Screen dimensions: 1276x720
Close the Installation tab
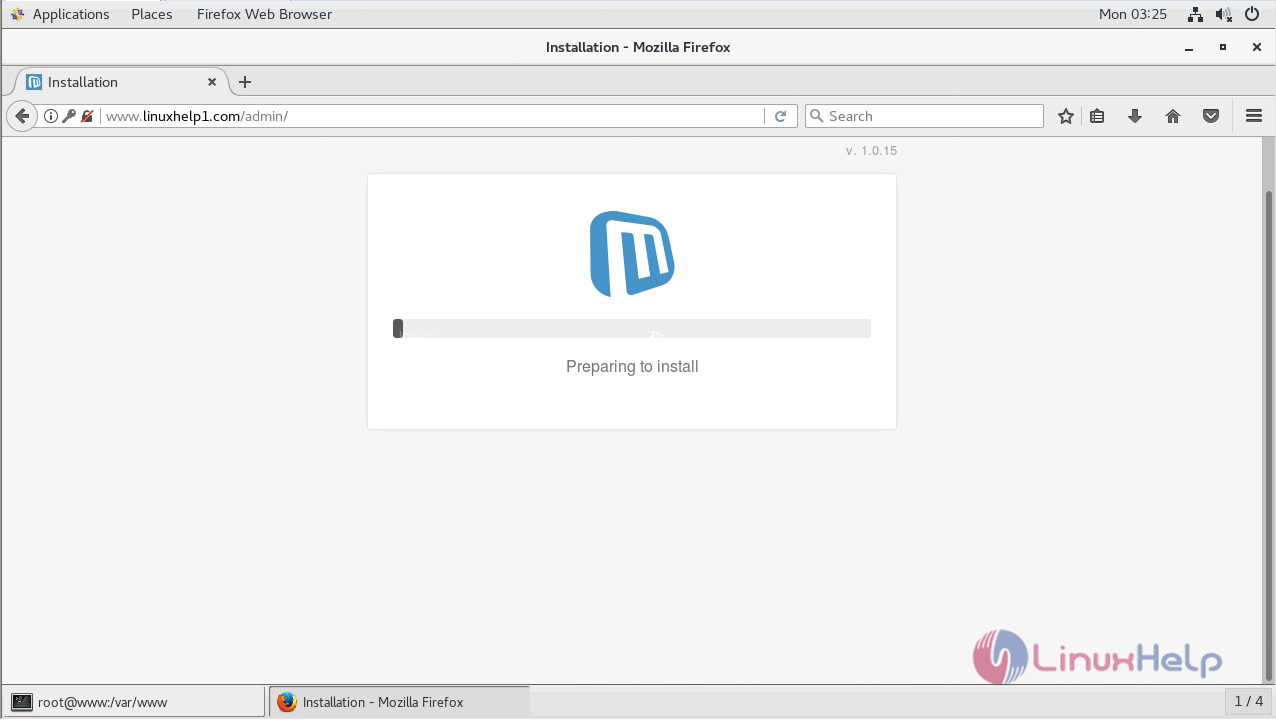pyautogui.click(x=212, y=82)
